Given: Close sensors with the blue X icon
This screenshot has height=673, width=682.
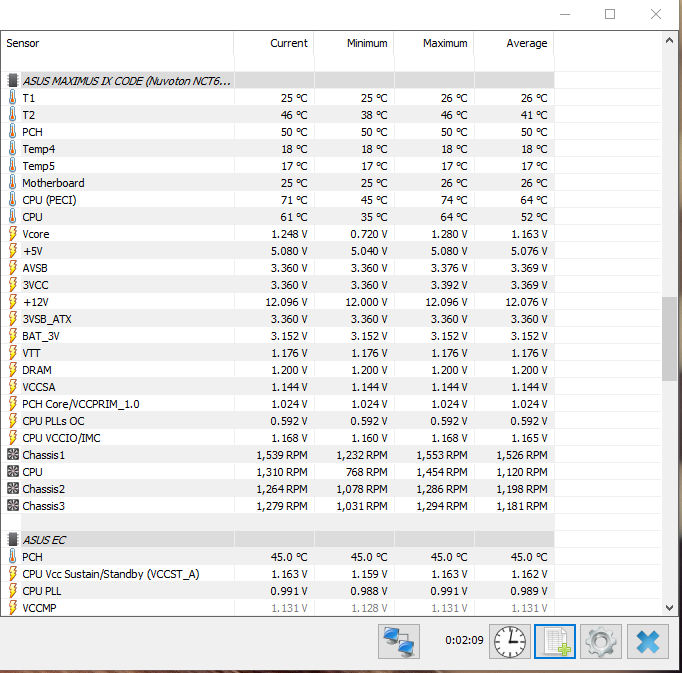Looking at the screenshot, I should pos(648,641).
